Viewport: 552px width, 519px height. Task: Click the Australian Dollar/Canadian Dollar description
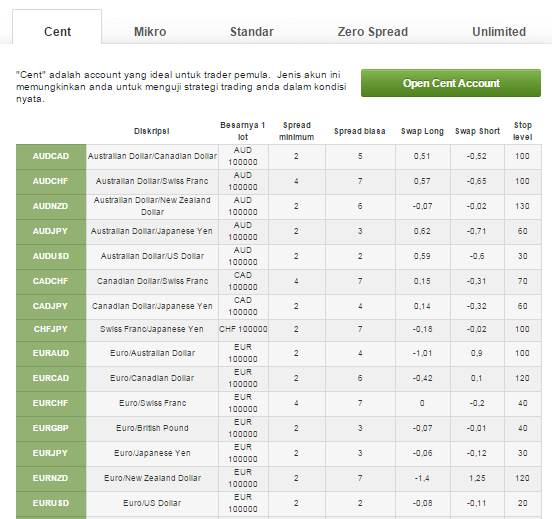click(152, 156)
